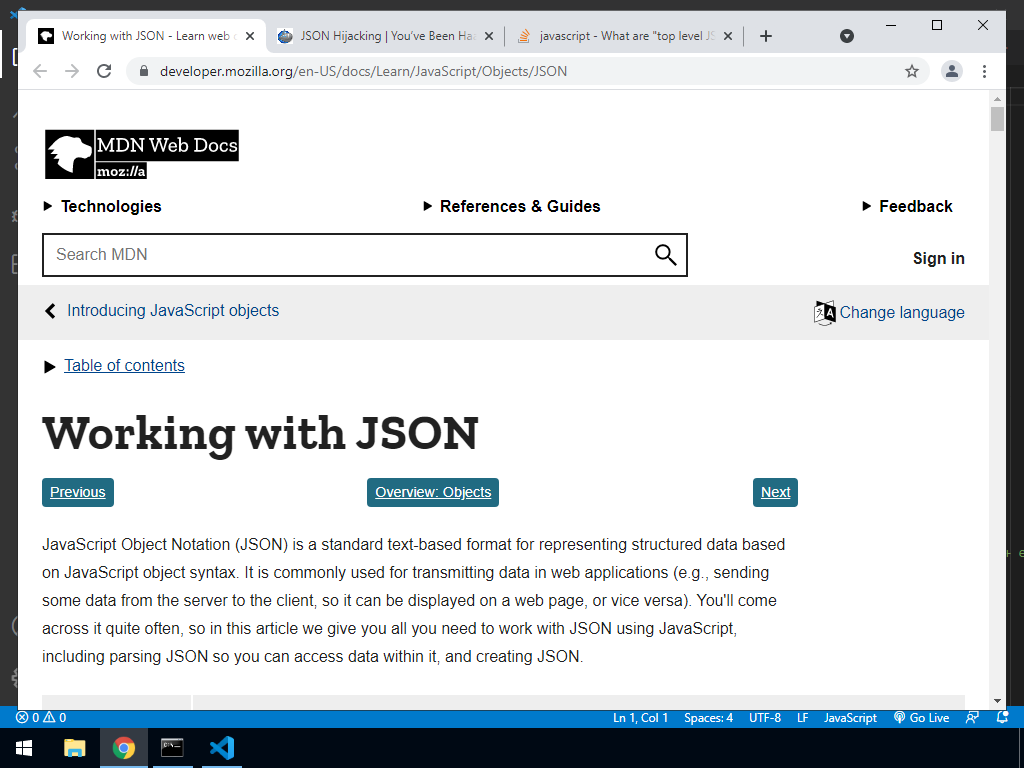Select the Working with JSON tab

point(146,36)
